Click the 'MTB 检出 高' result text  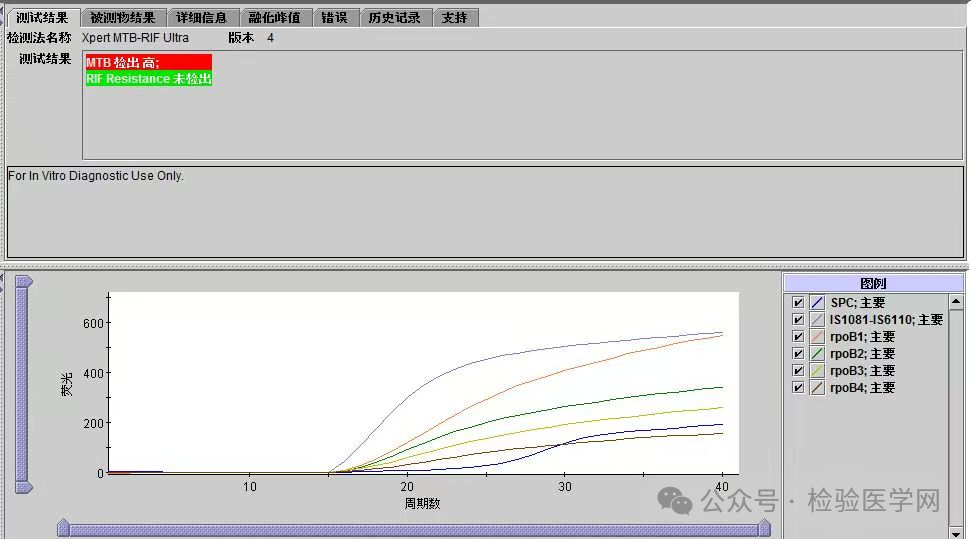pyautogui.click(x=123, y=63)
